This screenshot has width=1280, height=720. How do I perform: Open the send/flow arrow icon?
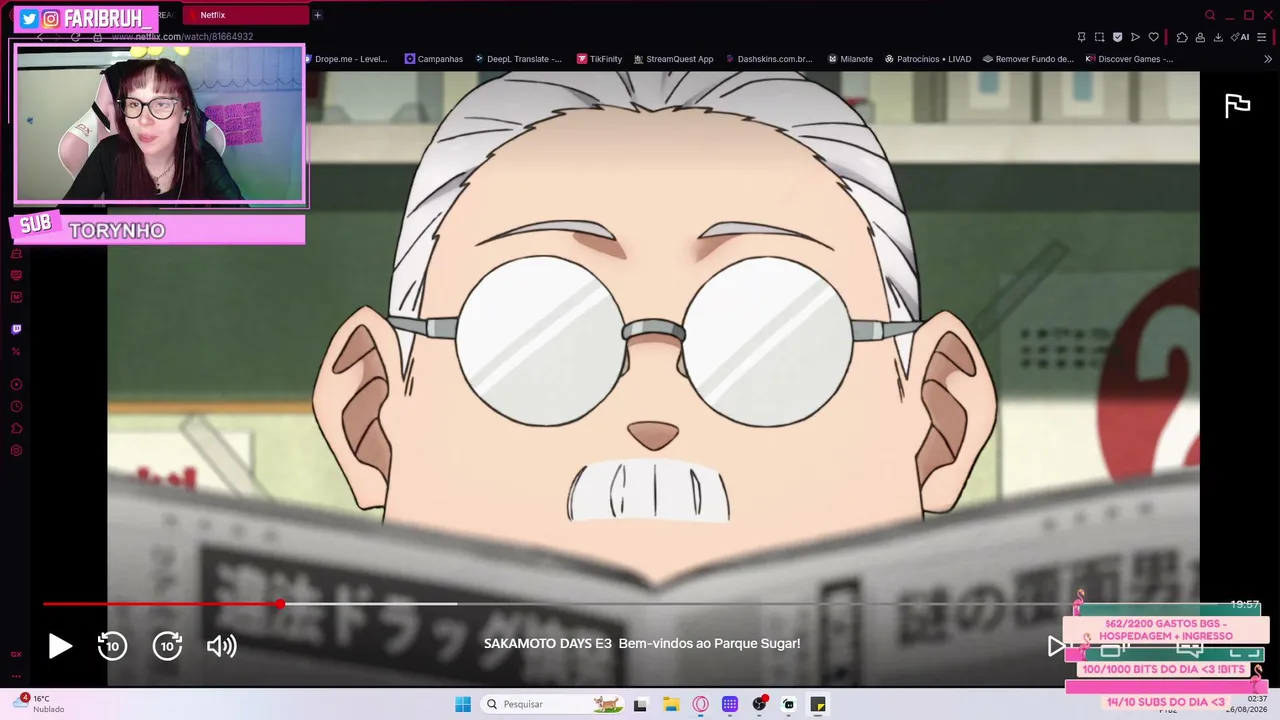1135,37
